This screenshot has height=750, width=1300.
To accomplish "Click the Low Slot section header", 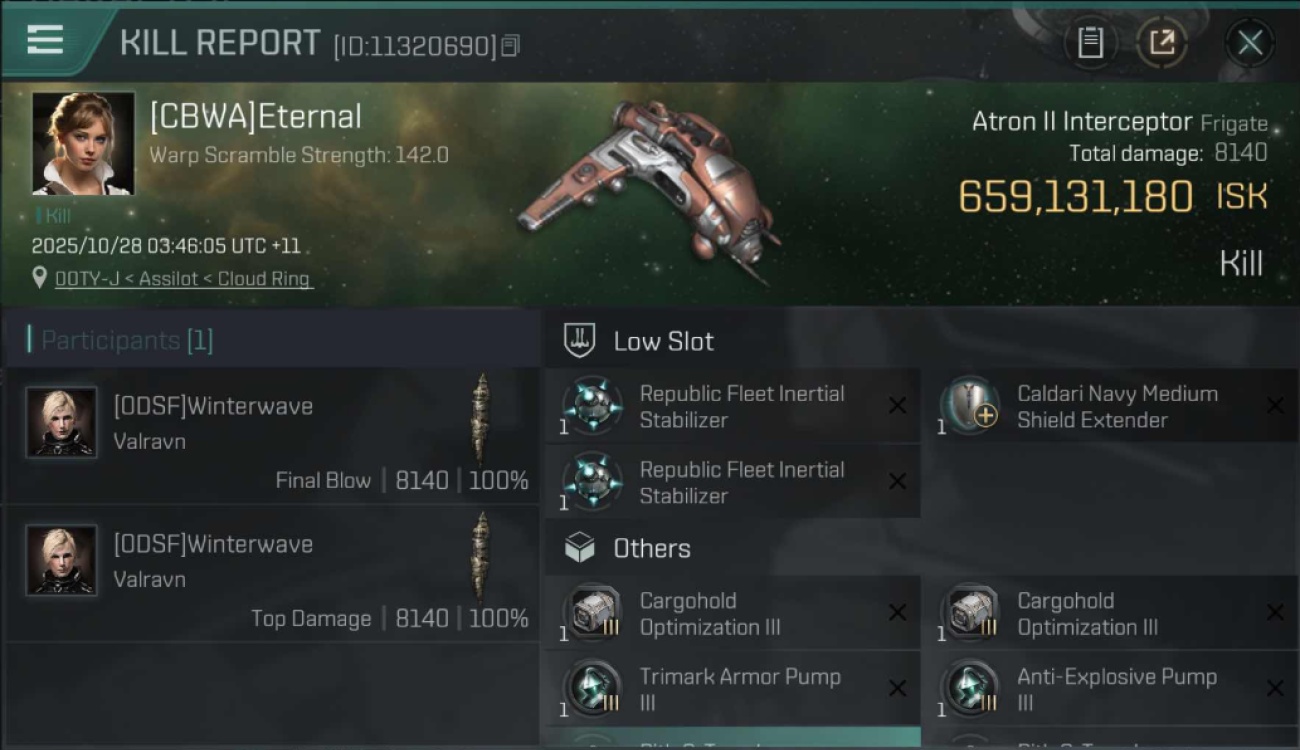I will coord(663,341).
